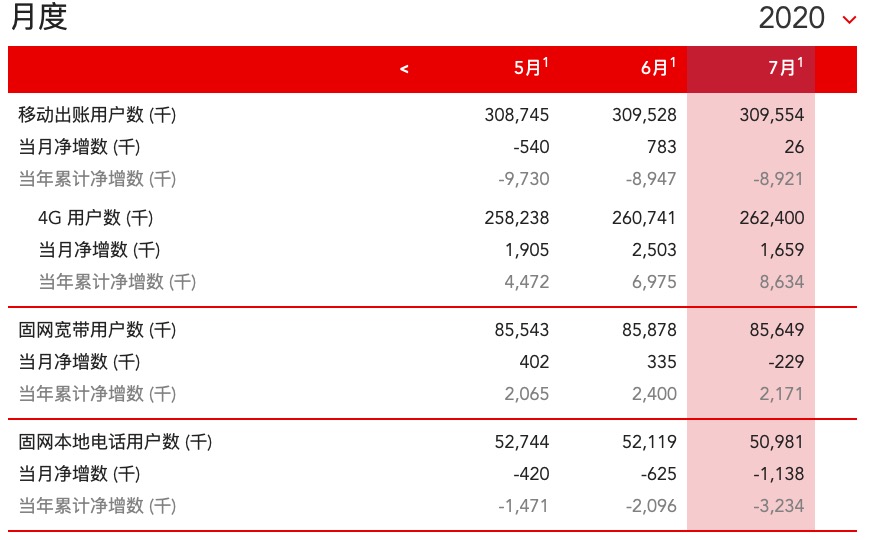The height and width of the screenshot is (540, 890).
Task: Click the -1,138 net addition value
Action: [775, 474]
